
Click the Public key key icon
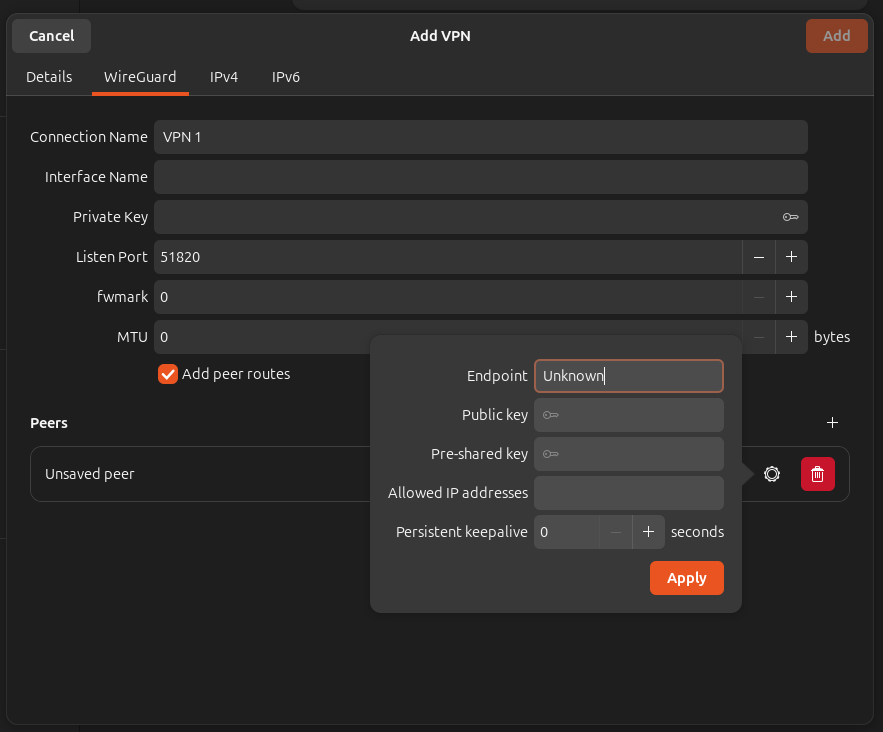click(x=550, y=415)
